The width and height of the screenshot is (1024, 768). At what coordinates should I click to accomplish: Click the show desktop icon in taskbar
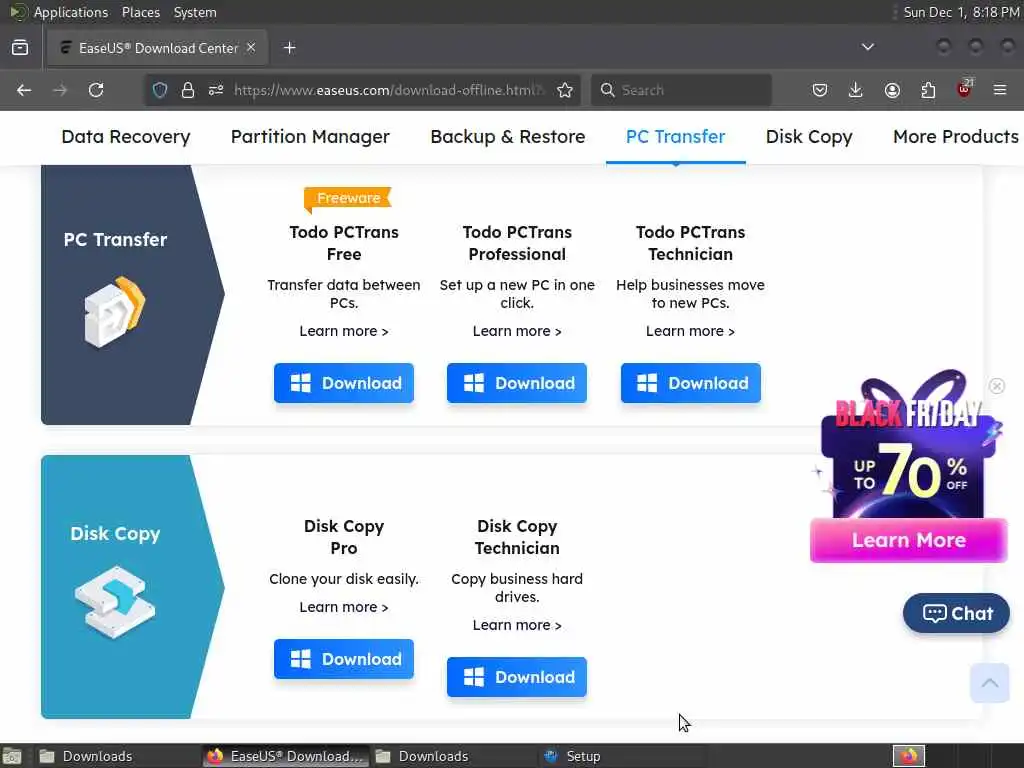coord(12,756)
